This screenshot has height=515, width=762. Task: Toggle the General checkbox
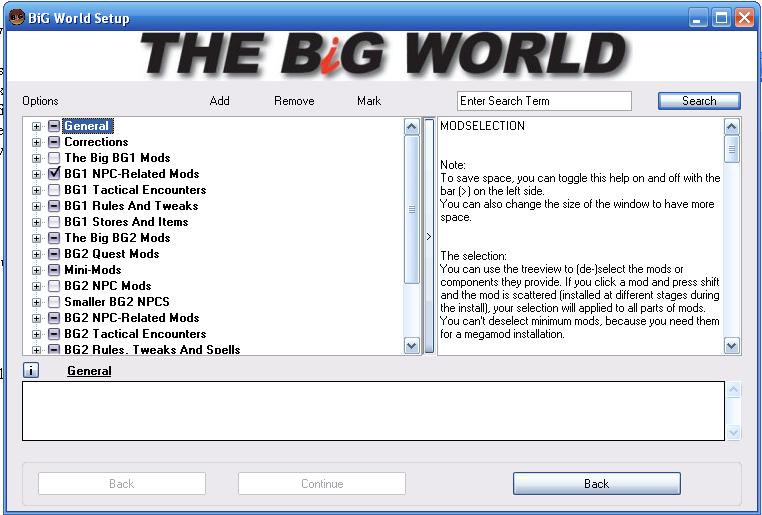click(x=54, y=126)
